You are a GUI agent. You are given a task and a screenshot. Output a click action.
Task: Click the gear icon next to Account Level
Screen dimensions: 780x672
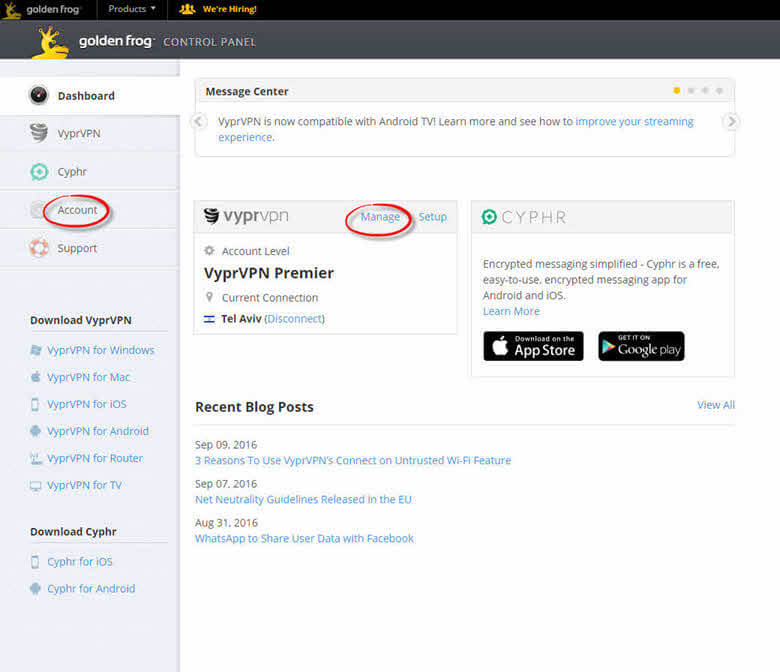[209, 251]
